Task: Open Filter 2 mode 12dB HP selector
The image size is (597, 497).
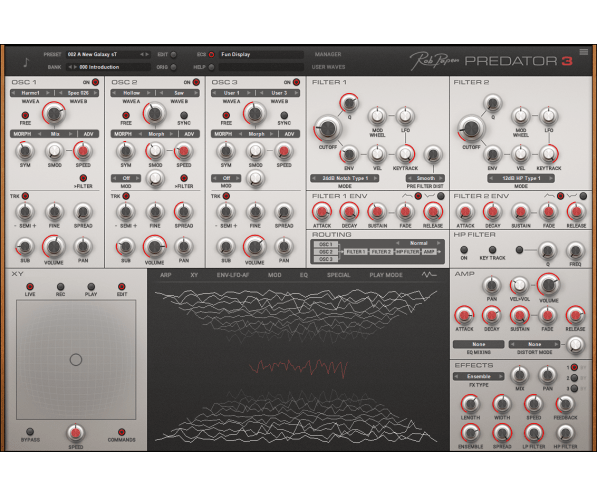Action: point(521,178)
